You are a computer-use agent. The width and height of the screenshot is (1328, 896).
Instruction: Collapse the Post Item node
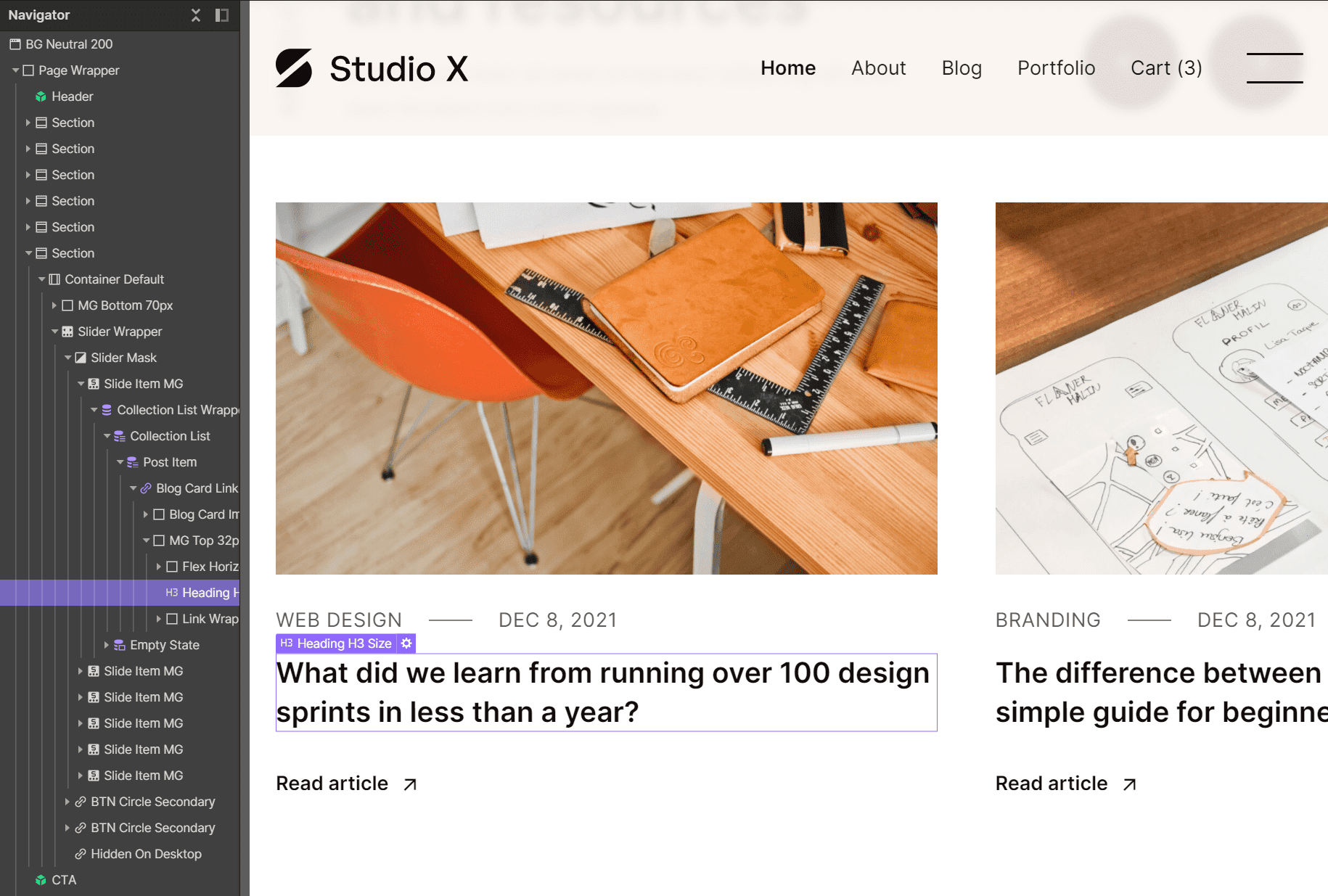pyautogui.click(x=120, y=462)
